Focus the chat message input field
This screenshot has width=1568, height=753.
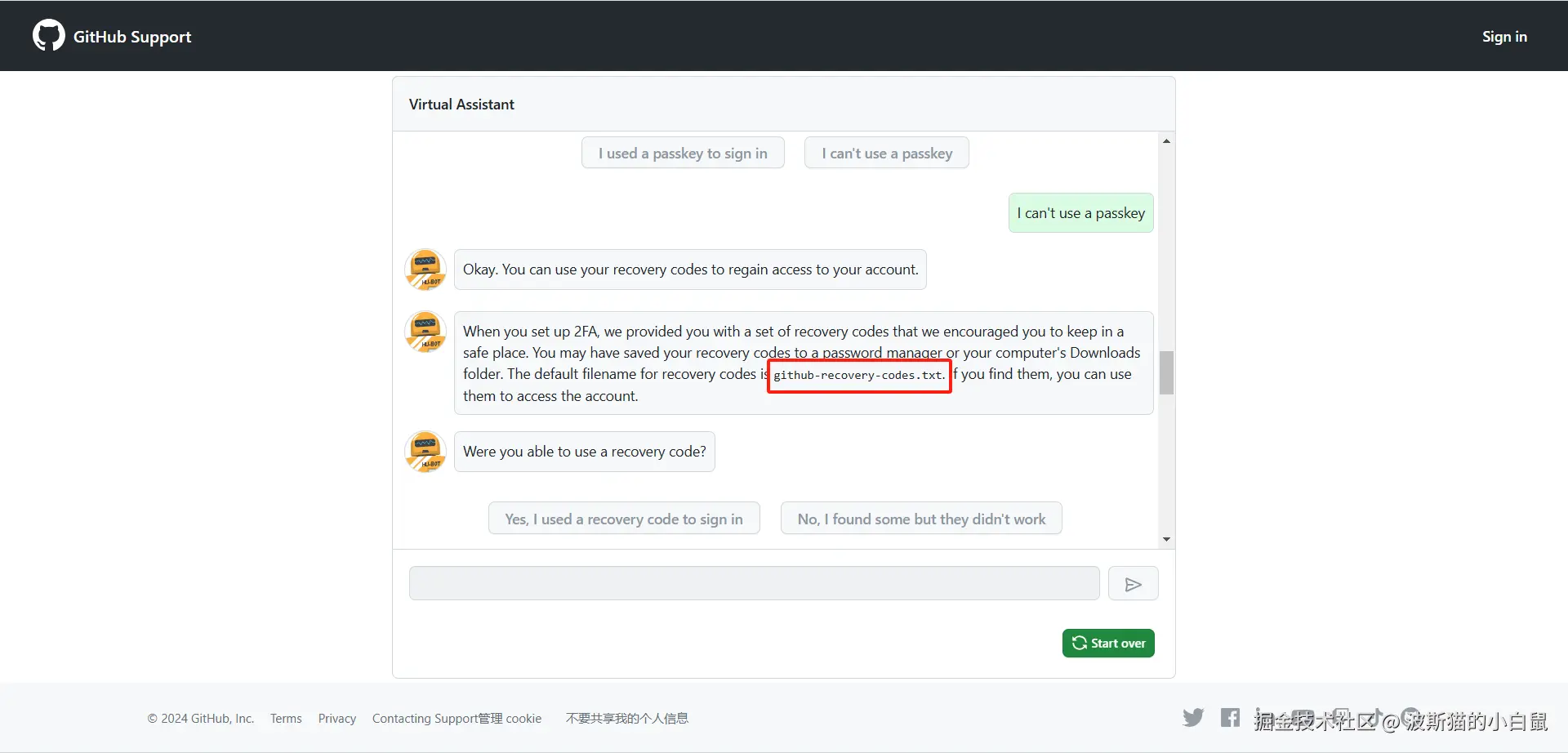point(754,584)
